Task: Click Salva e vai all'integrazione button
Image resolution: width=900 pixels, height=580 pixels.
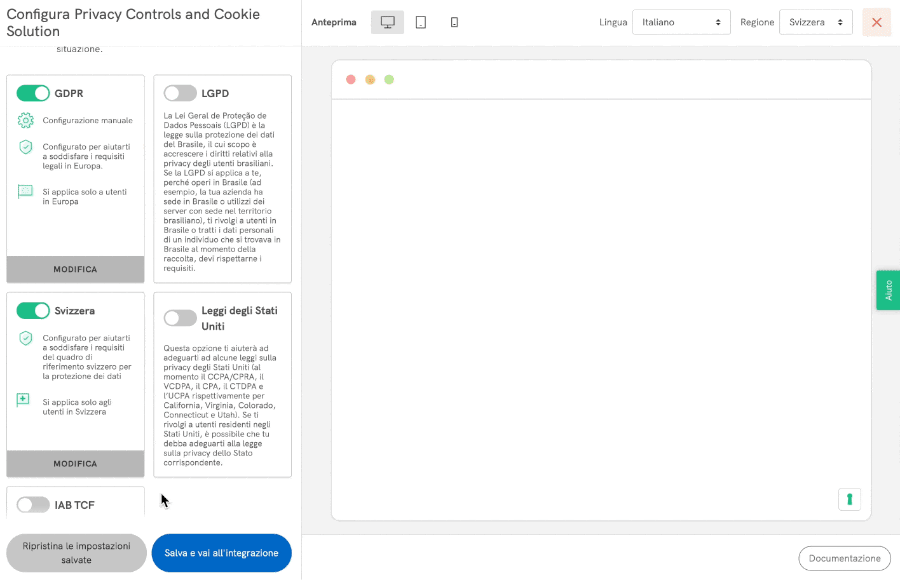Action: [222, 553]
